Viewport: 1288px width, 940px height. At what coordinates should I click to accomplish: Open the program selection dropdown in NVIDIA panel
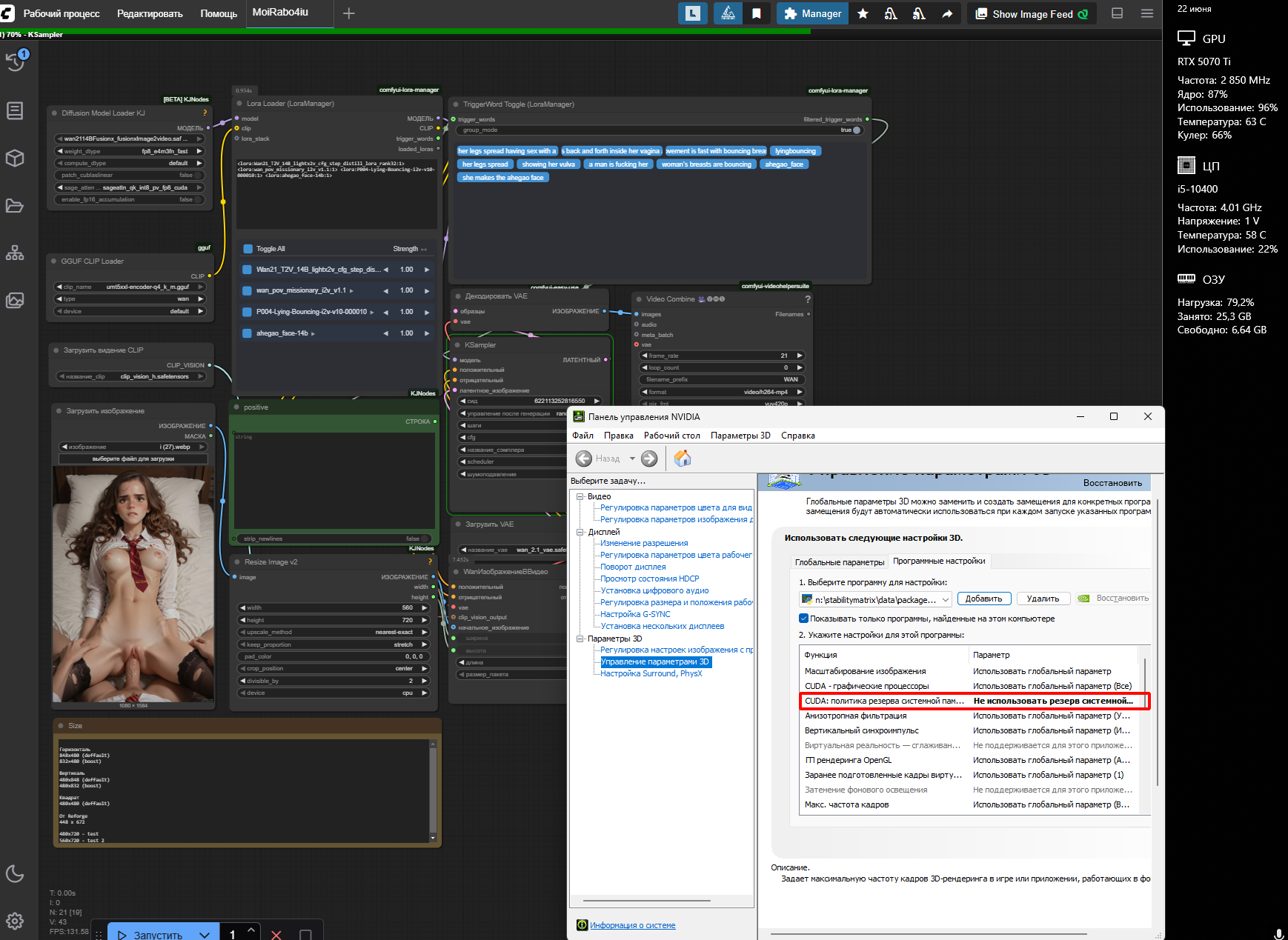[x=946, y=599]
